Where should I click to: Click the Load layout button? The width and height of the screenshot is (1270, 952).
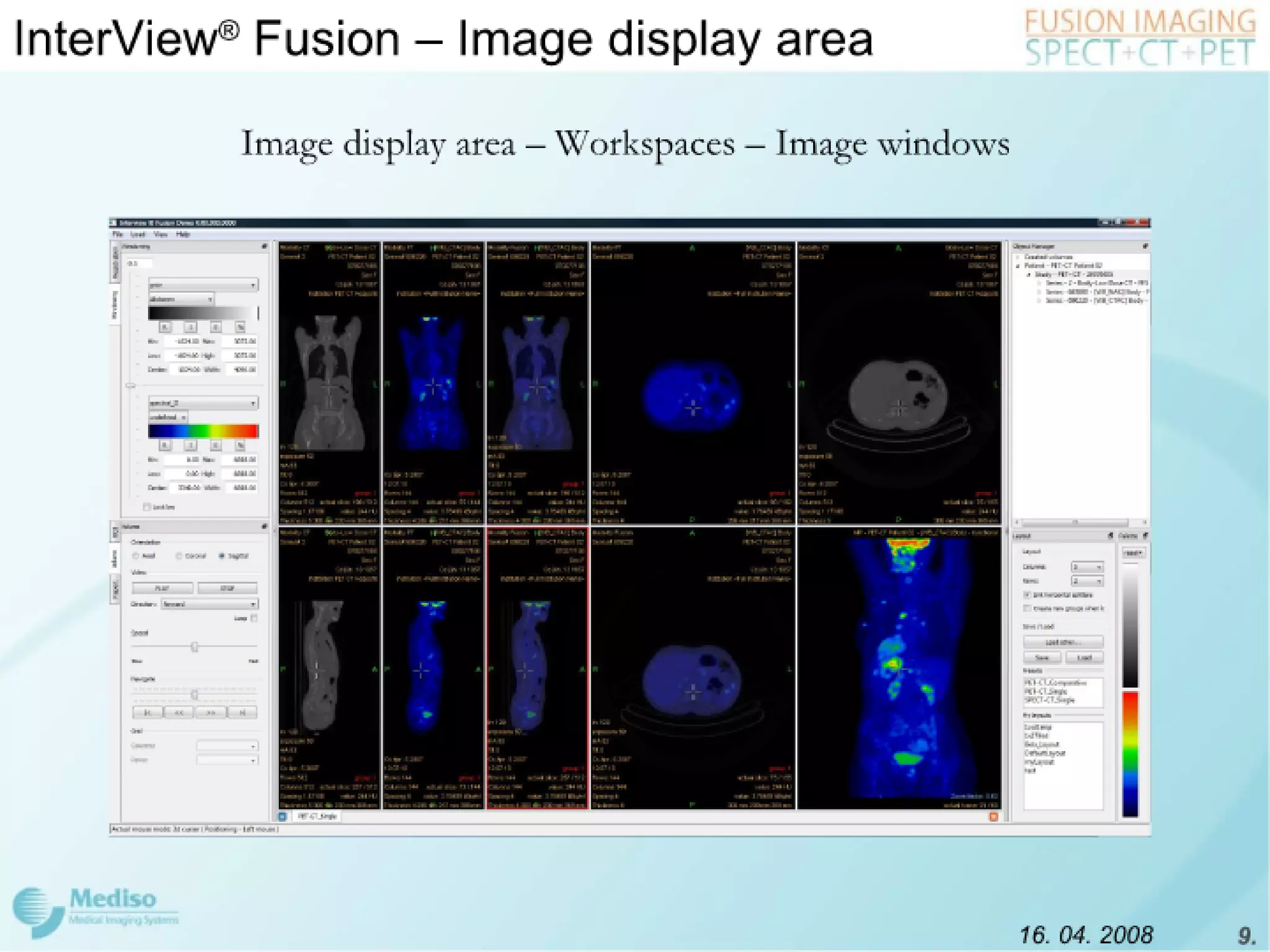1084,658
